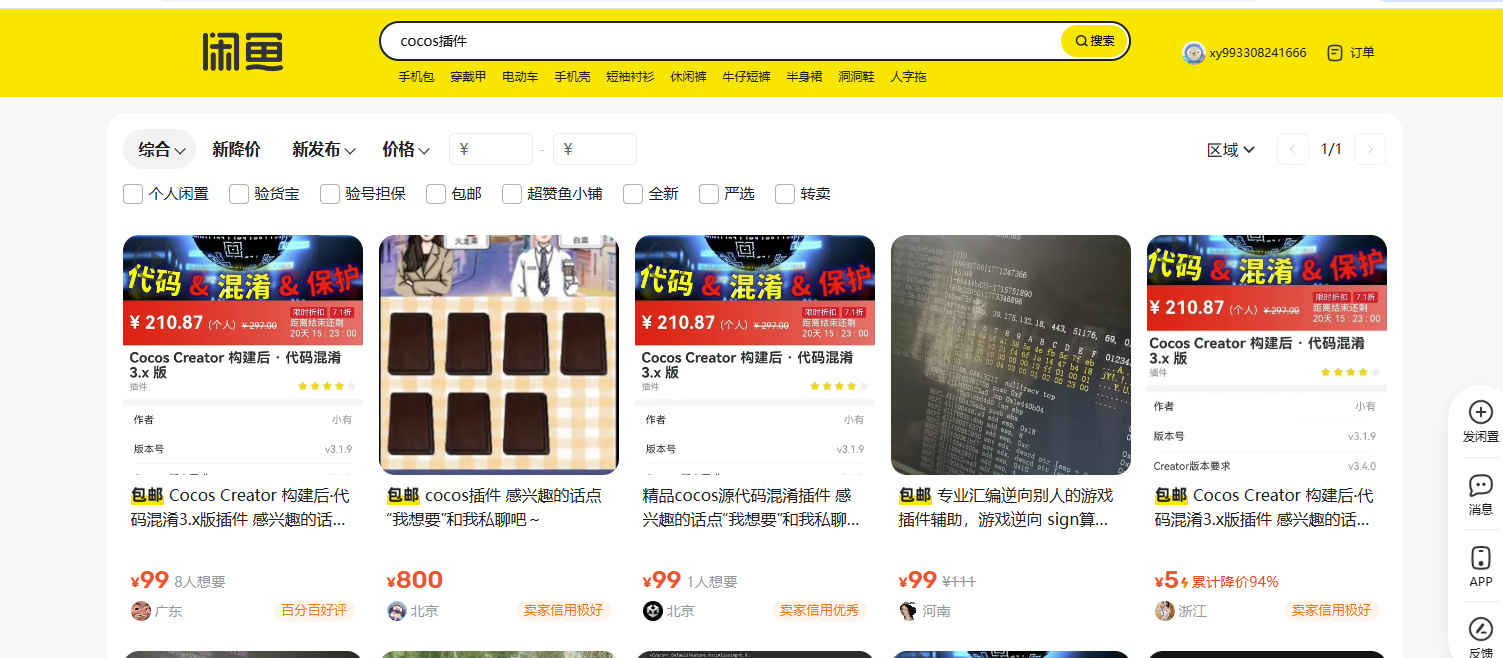The width and height of the screenshot is (1503, 658).
Task: Click 河南 seller avatar icon
Action: pyautogui.click(x=909, y=611)
